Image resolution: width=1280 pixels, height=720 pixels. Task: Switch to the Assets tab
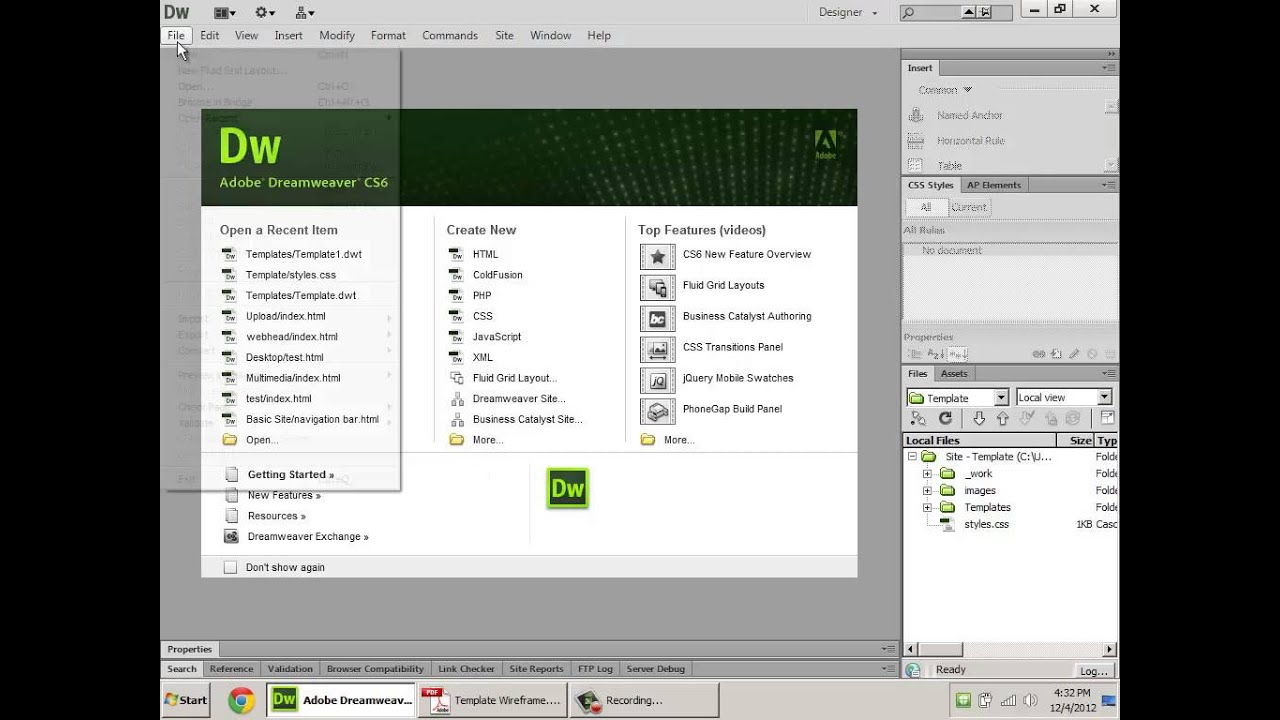pyautogui.click(x=954, y=374)
